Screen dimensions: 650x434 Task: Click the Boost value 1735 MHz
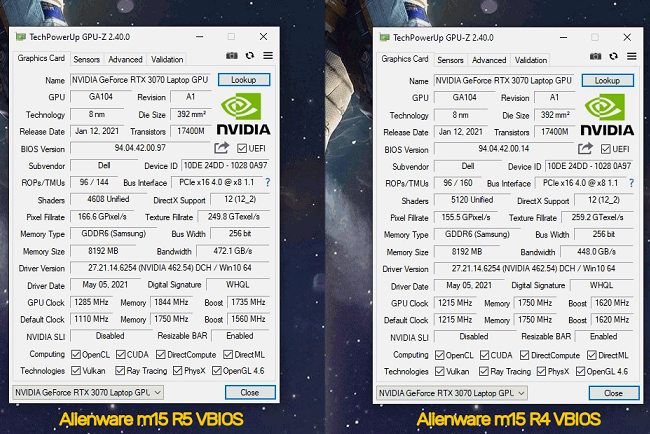click(248, 302)
